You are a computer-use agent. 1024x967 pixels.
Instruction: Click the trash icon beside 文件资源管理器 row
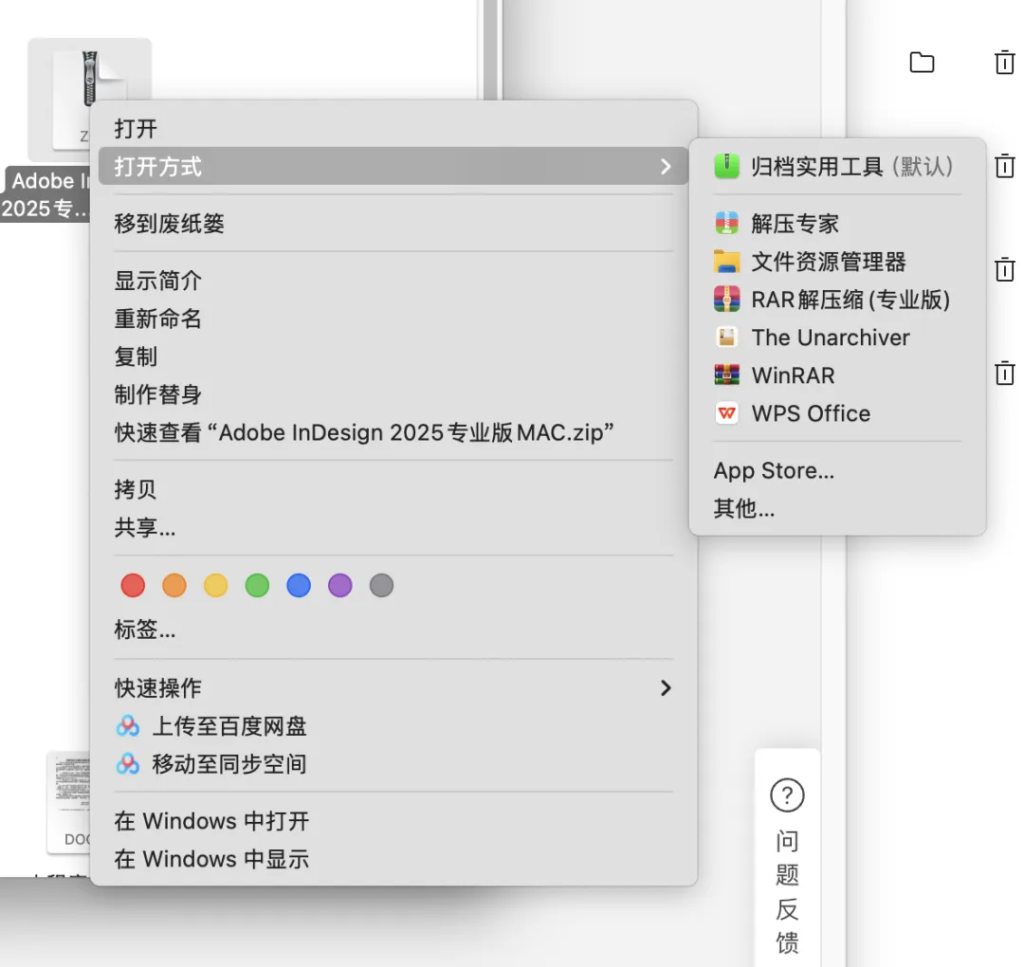[1004, 269]
